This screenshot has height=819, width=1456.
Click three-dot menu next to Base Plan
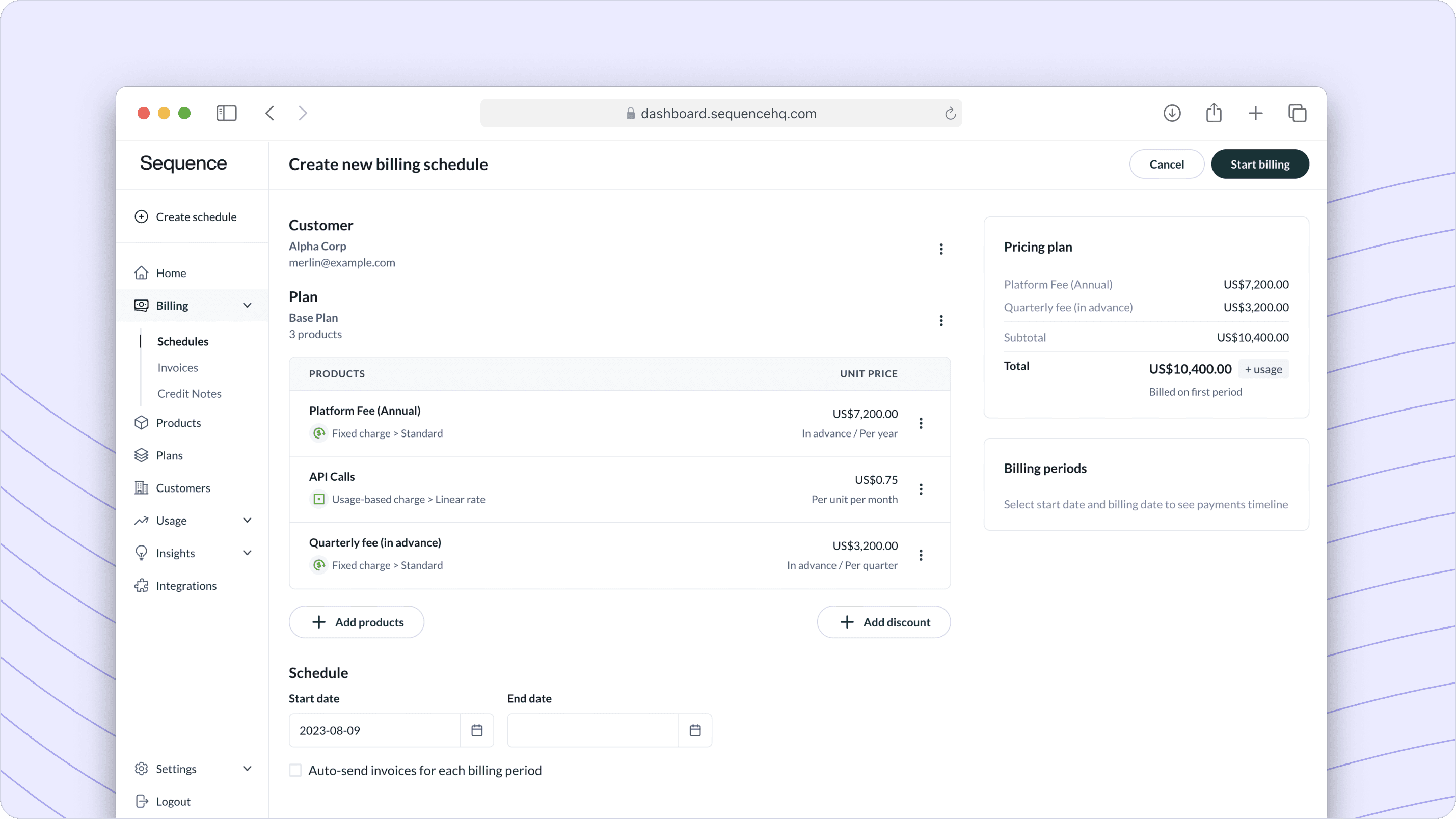coord(941,321)
